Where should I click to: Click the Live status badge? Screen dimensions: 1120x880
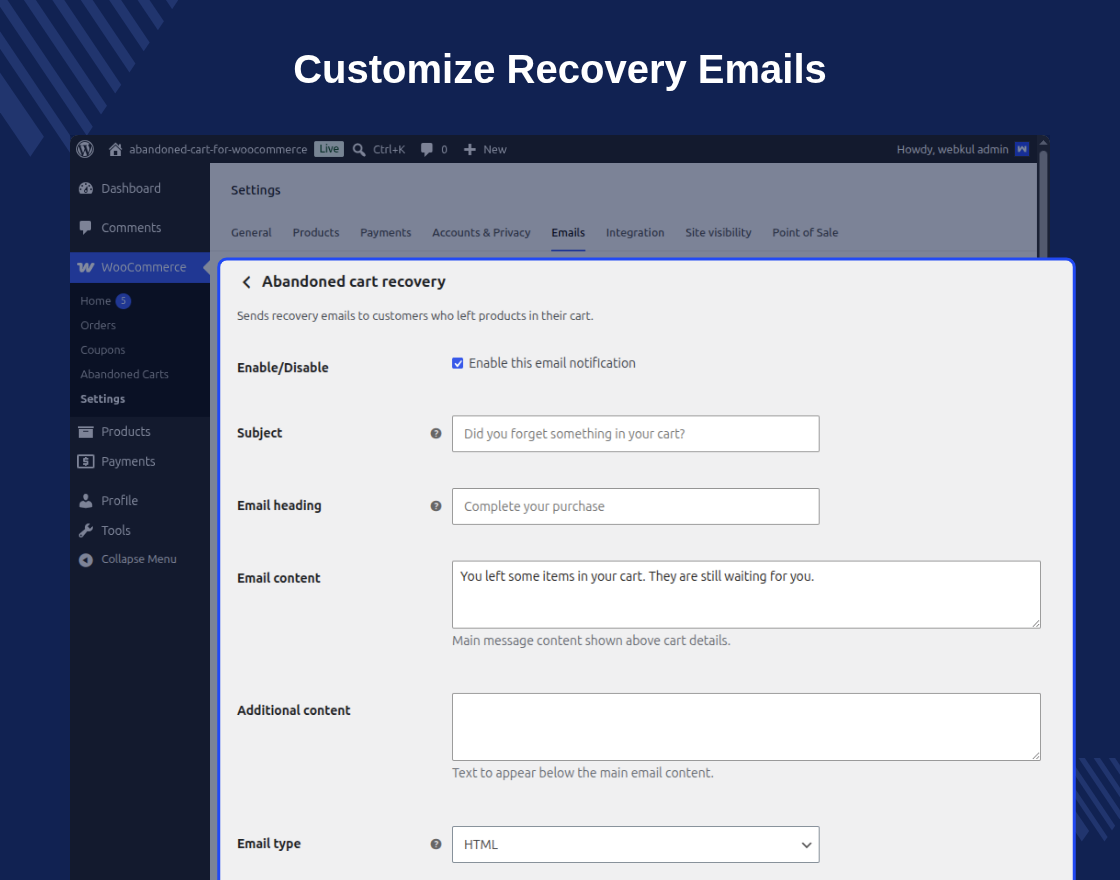coord(329,149)
